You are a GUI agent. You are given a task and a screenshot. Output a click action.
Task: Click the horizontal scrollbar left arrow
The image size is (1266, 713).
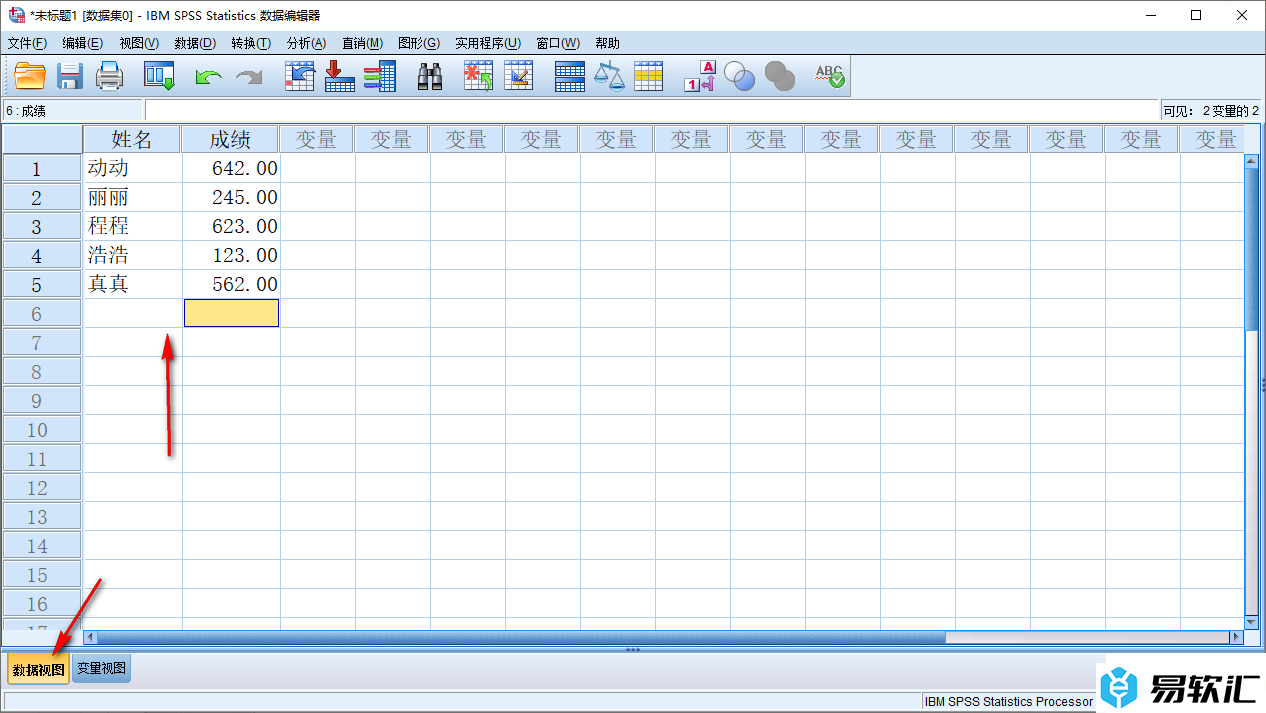(90, 636)
